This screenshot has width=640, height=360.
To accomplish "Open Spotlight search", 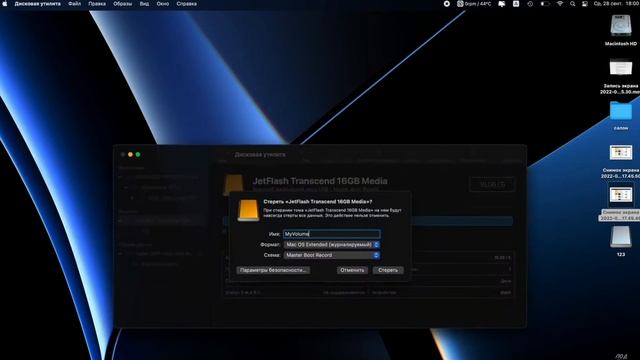I will click(573, 4).
